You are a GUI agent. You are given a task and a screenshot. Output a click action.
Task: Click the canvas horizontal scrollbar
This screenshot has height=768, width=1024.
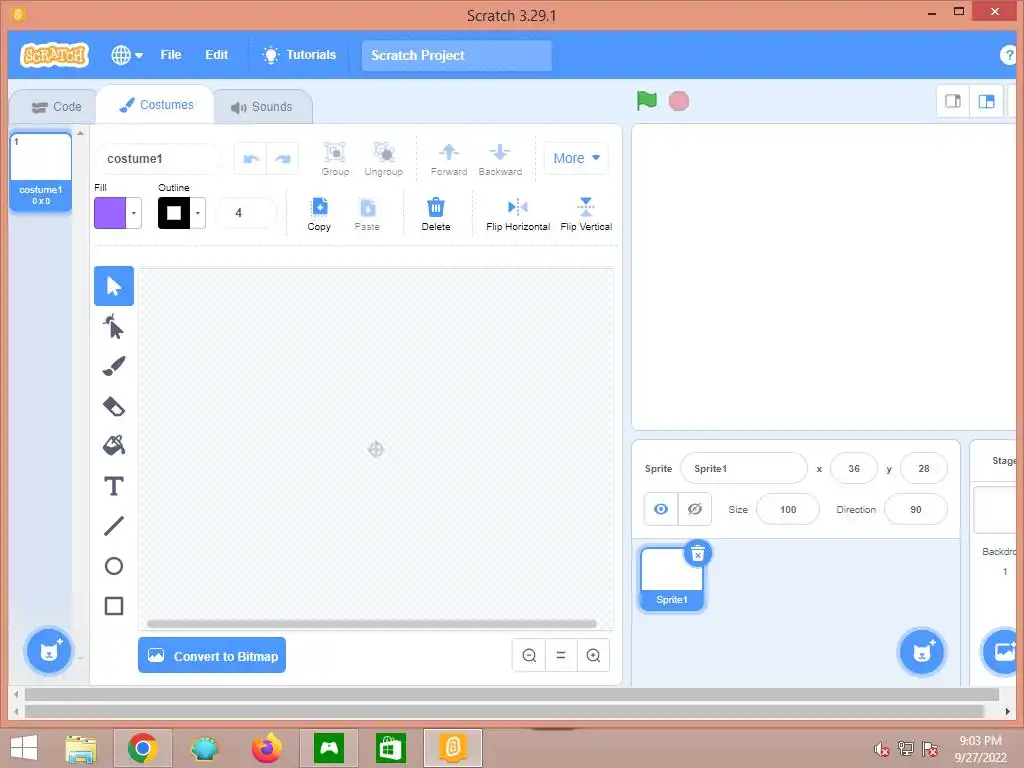tap(372, 624)
